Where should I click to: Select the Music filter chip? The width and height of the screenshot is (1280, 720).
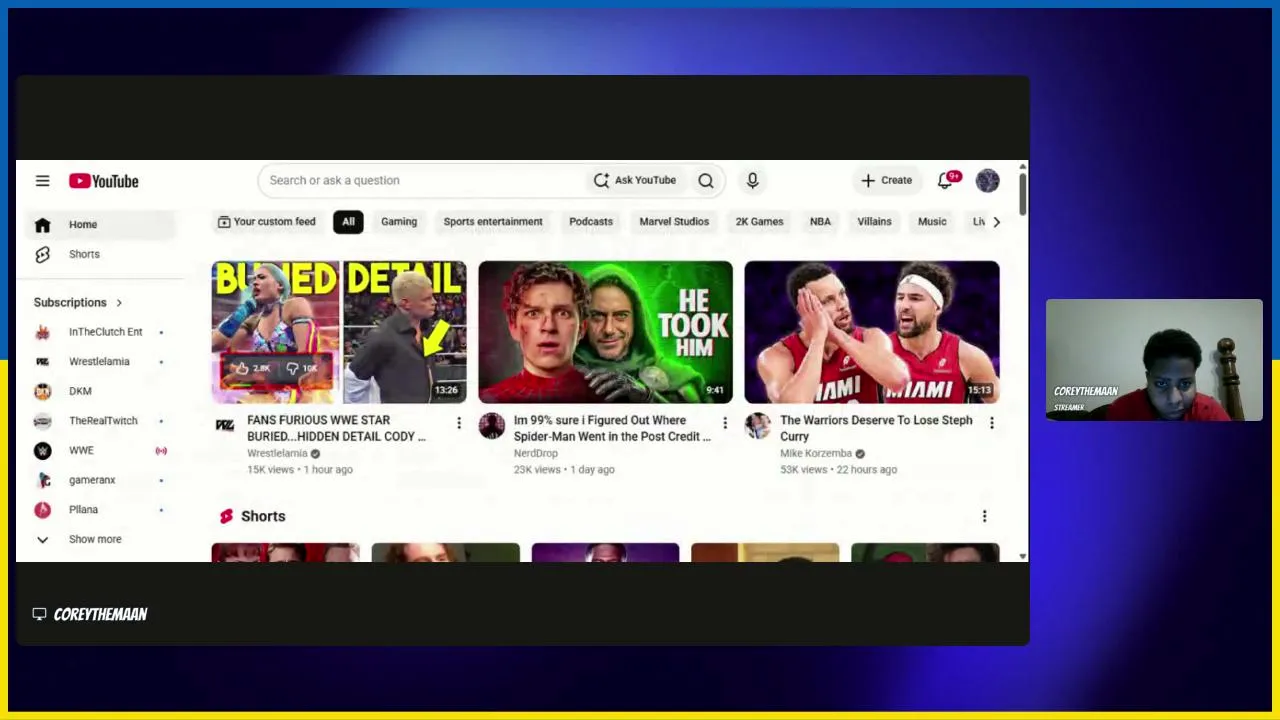[932, 222]
